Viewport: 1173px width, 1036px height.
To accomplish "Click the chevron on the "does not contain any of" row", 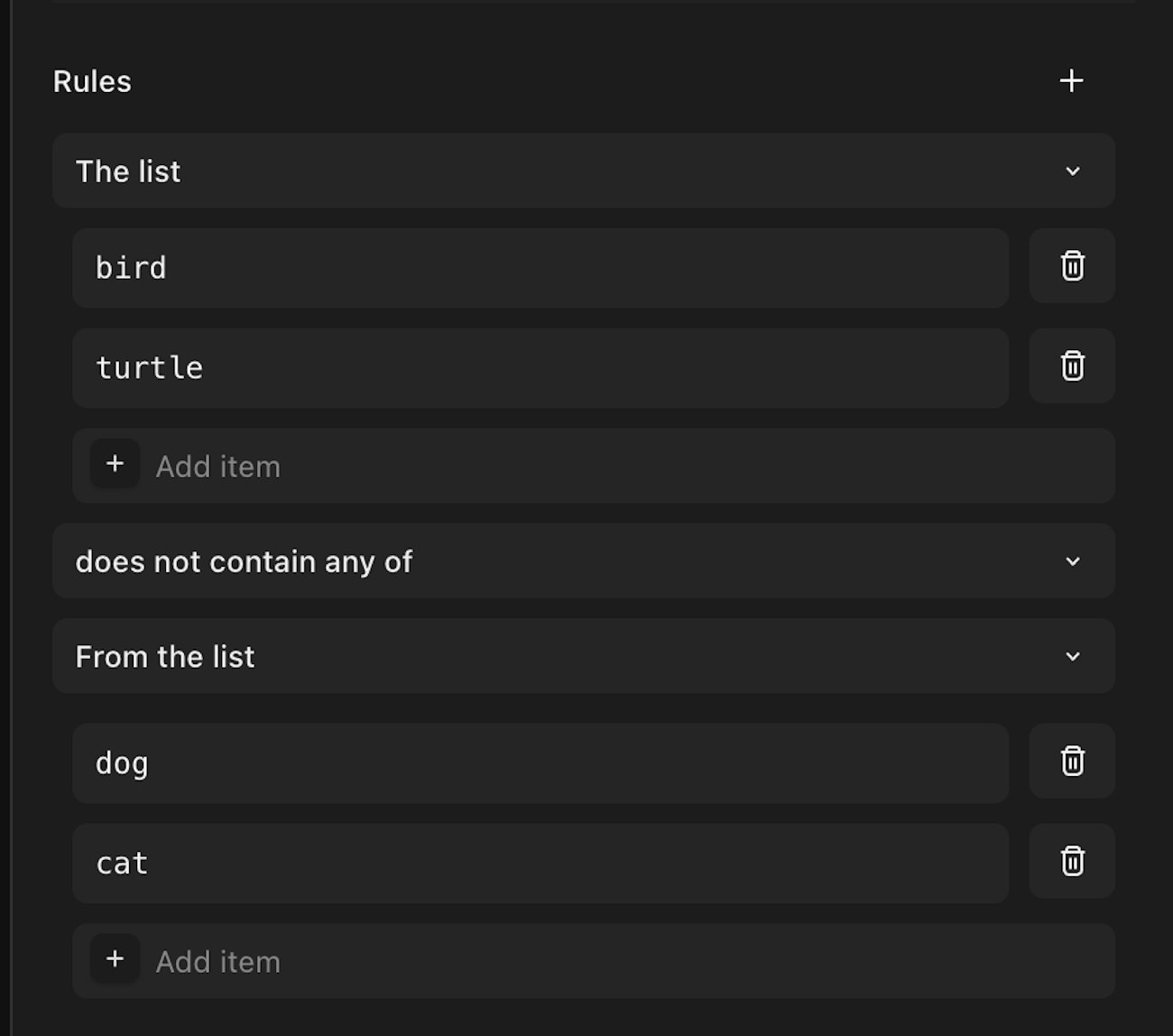I will (1073, 561).
